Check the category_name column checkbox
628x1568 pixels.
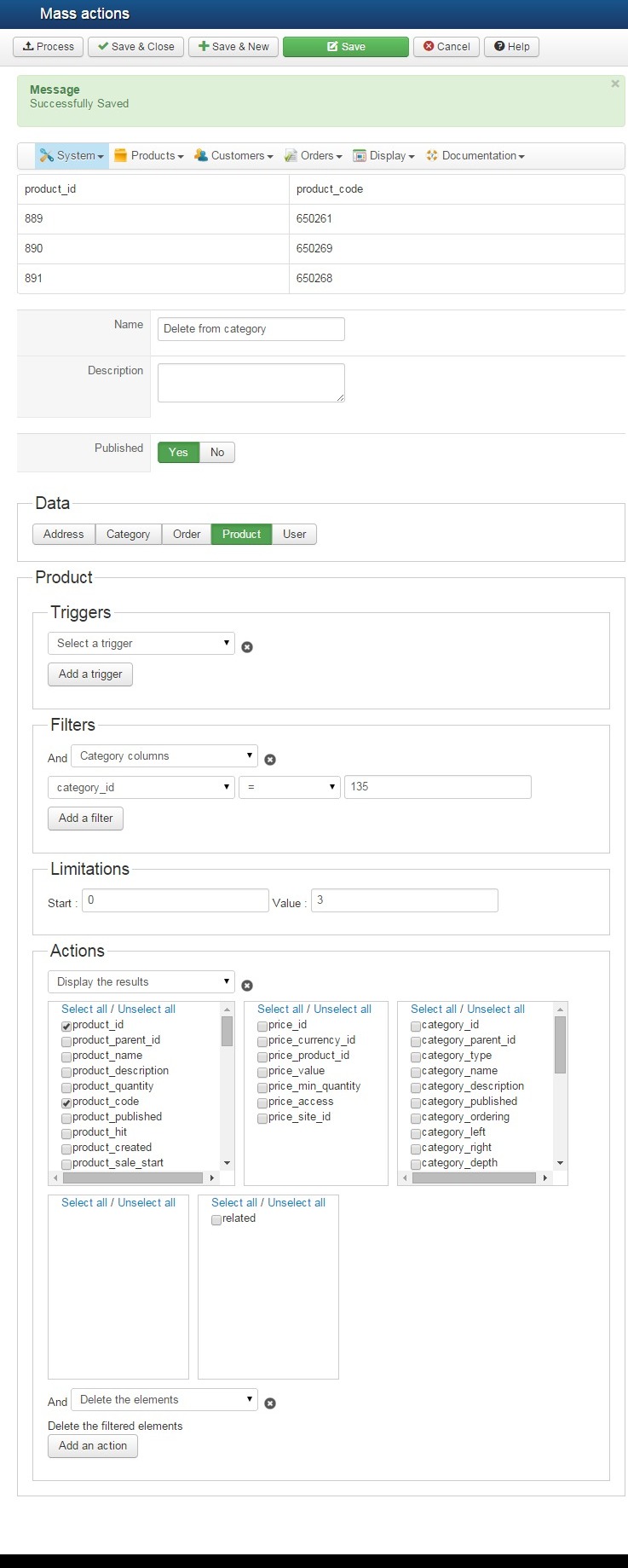416,1073
